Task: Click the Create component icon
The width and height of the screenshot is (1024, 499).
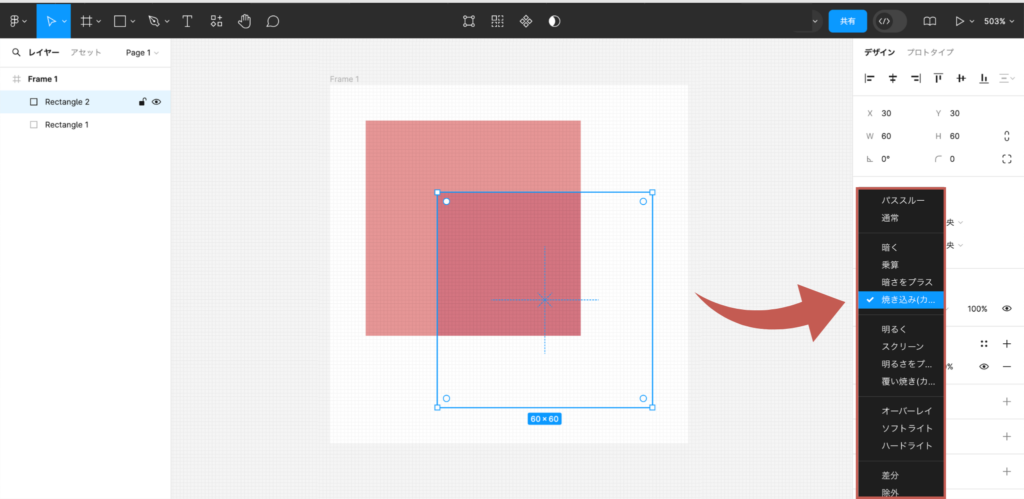Action: point(526,20)
